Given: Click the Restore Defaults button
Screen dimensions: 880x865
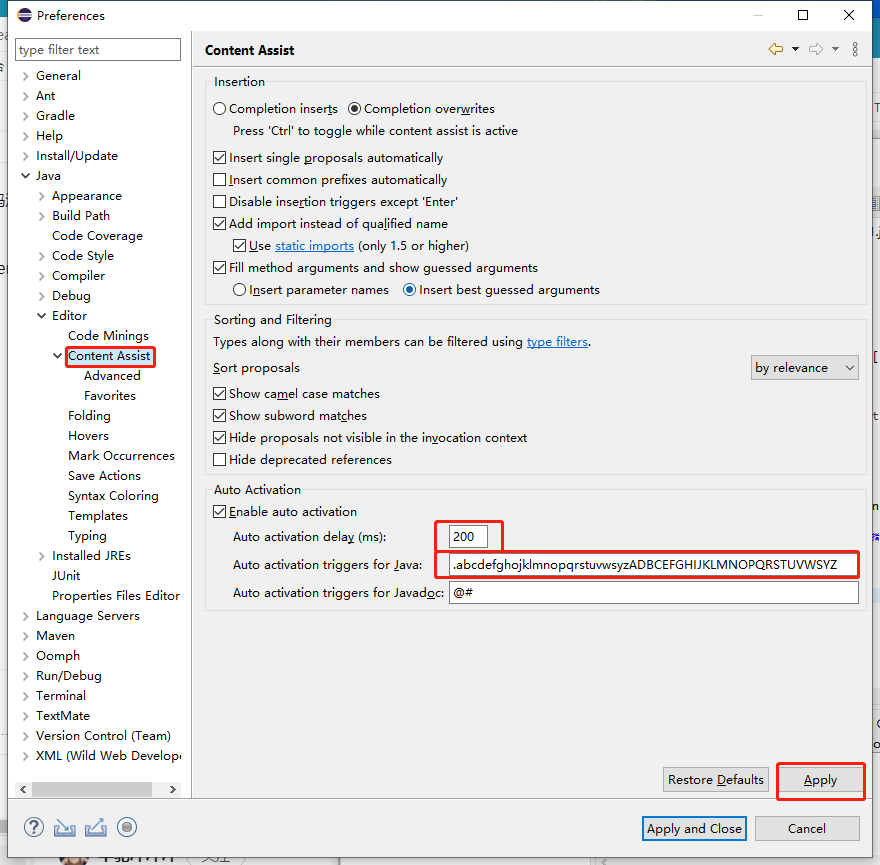Looking at the screenshot, I should (716, 780).
